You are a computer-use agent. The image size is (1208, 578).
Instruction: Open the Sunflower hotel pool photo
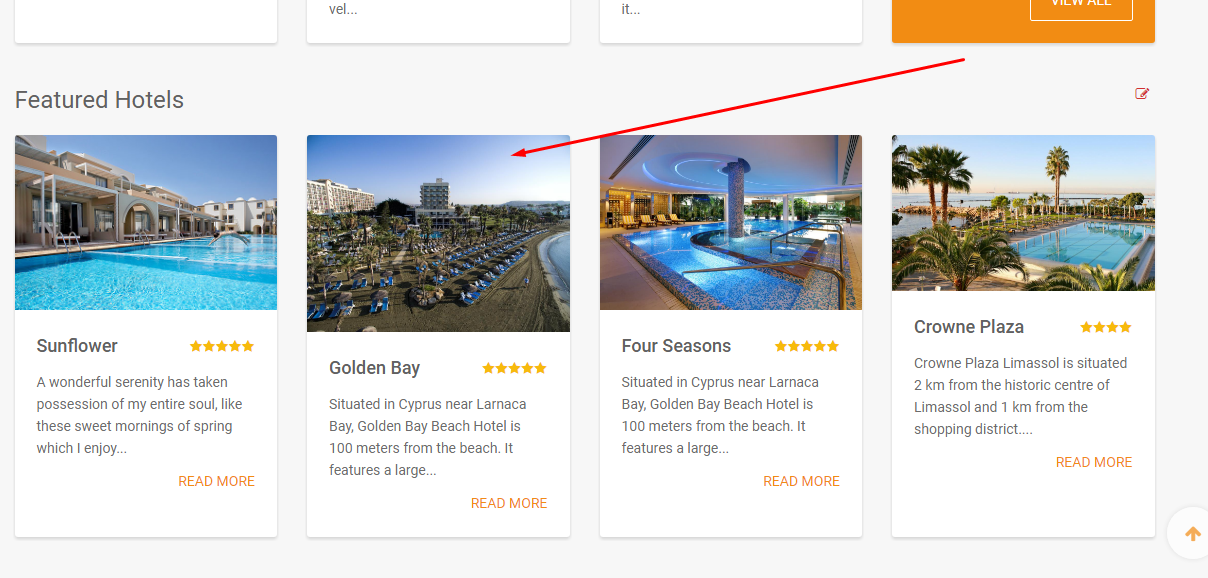click(146, 223)
